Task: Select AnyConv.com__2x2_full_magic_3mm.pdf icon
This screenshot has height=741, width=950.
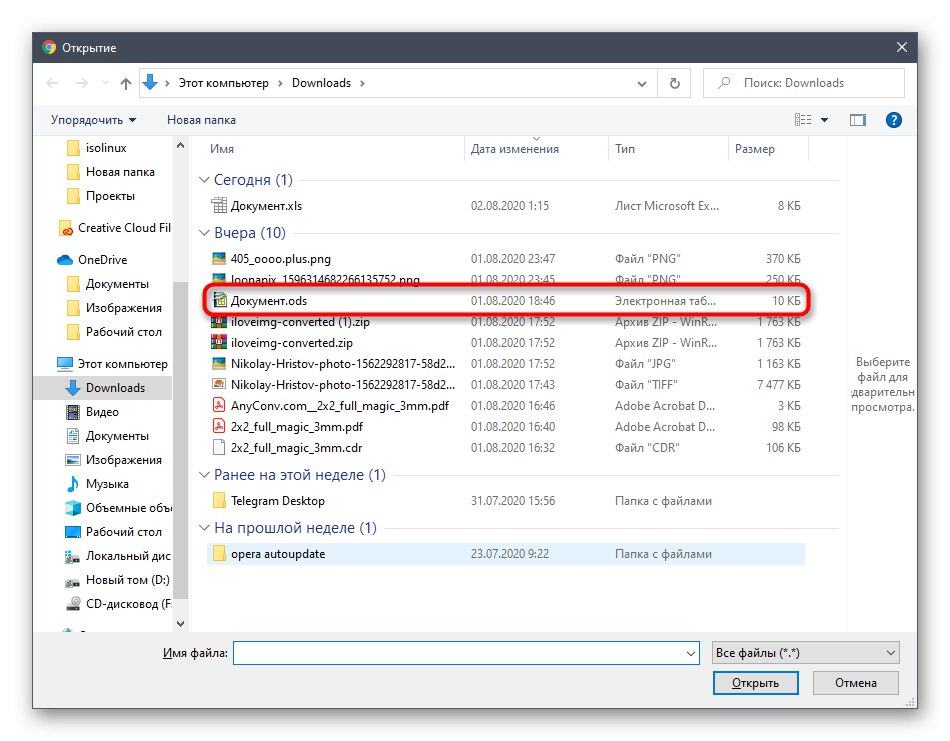Action: tap(219, 406)
